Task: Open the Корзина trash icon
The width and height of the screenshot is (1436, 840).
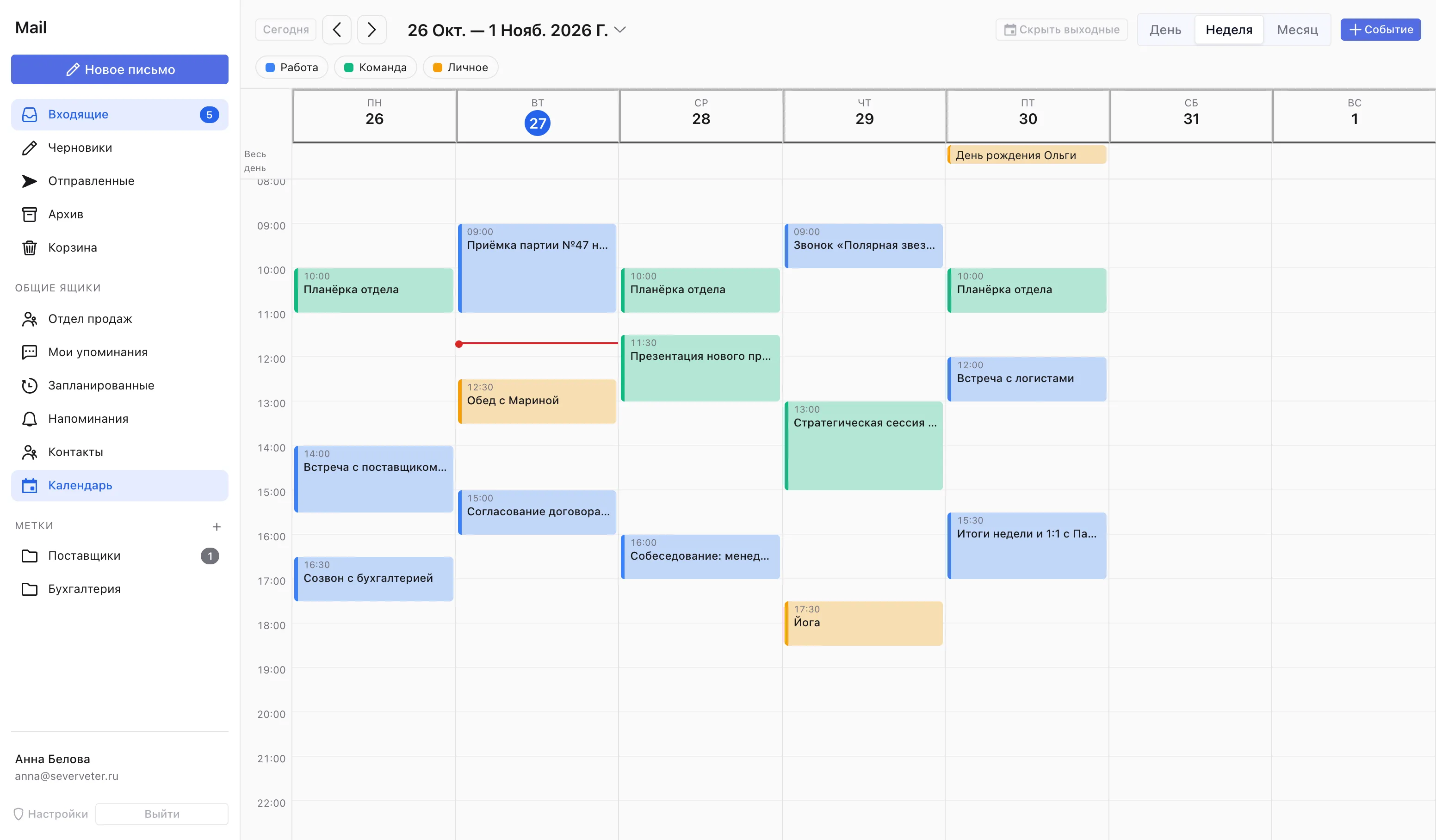Action: pyautogui.click(x=30, y=248)
